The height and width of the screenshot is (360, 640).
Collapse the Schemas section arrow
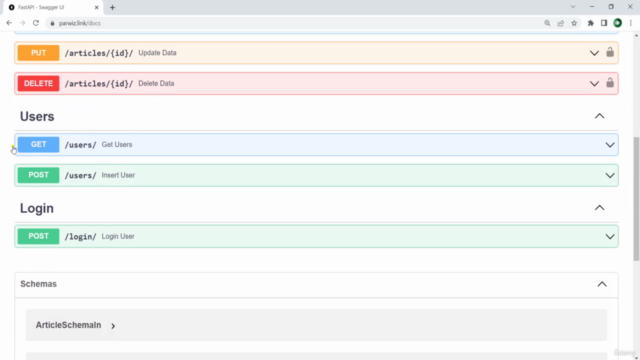602,284
